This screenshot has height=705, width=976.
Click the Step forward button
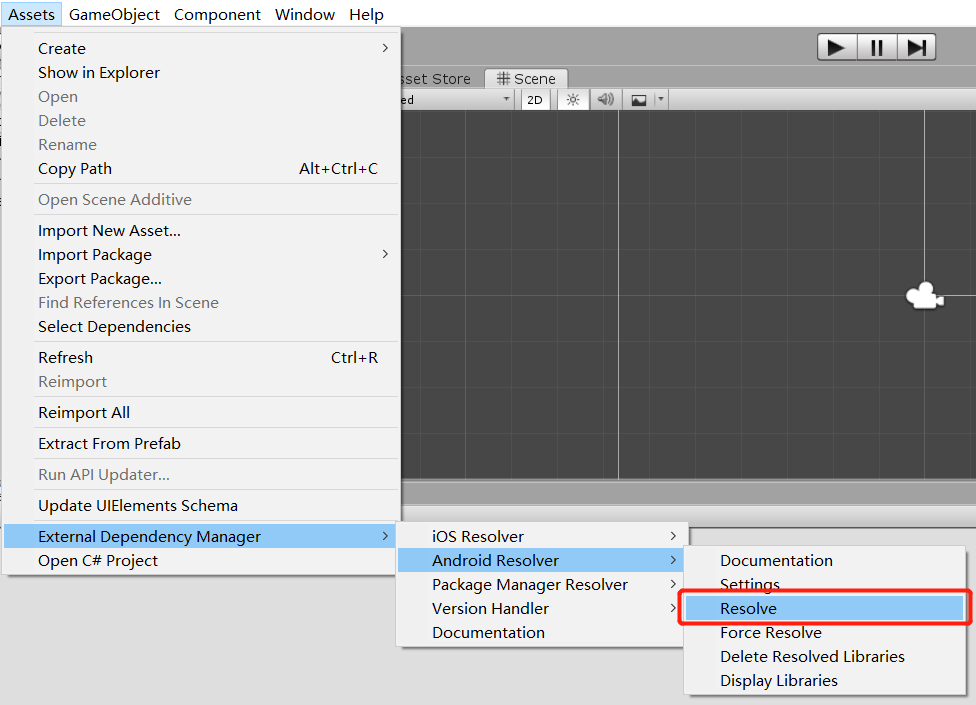point(915,47)
